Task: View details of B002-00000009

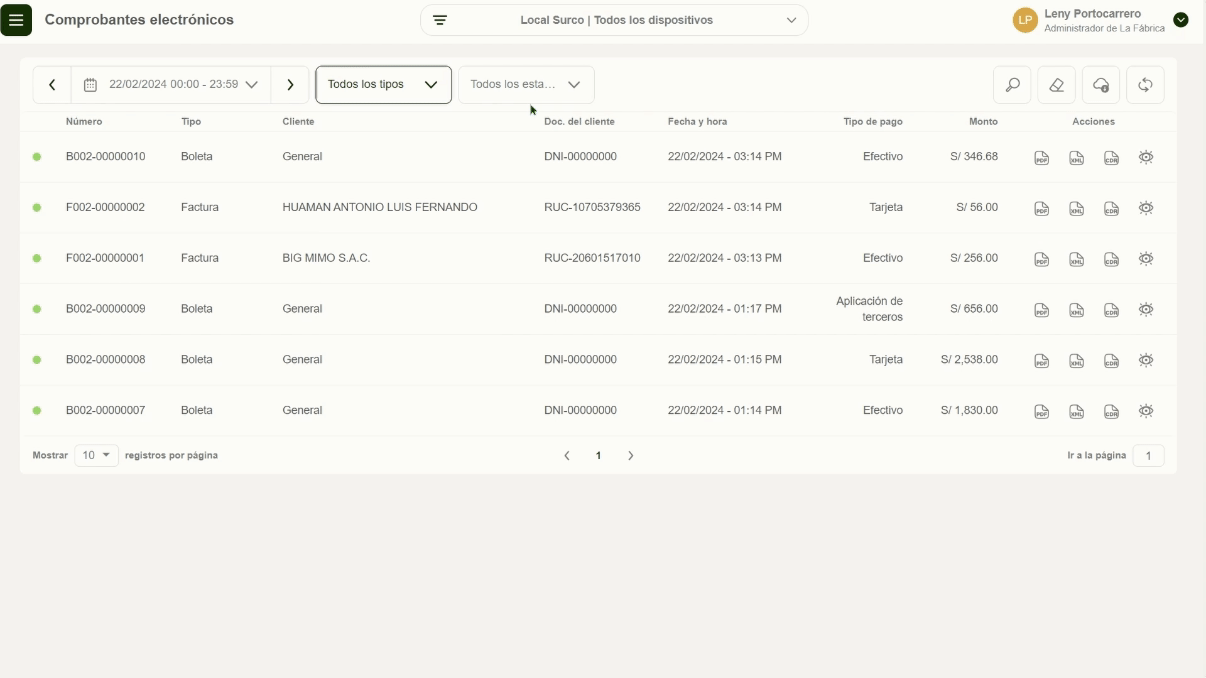Action: [1146, 309]
